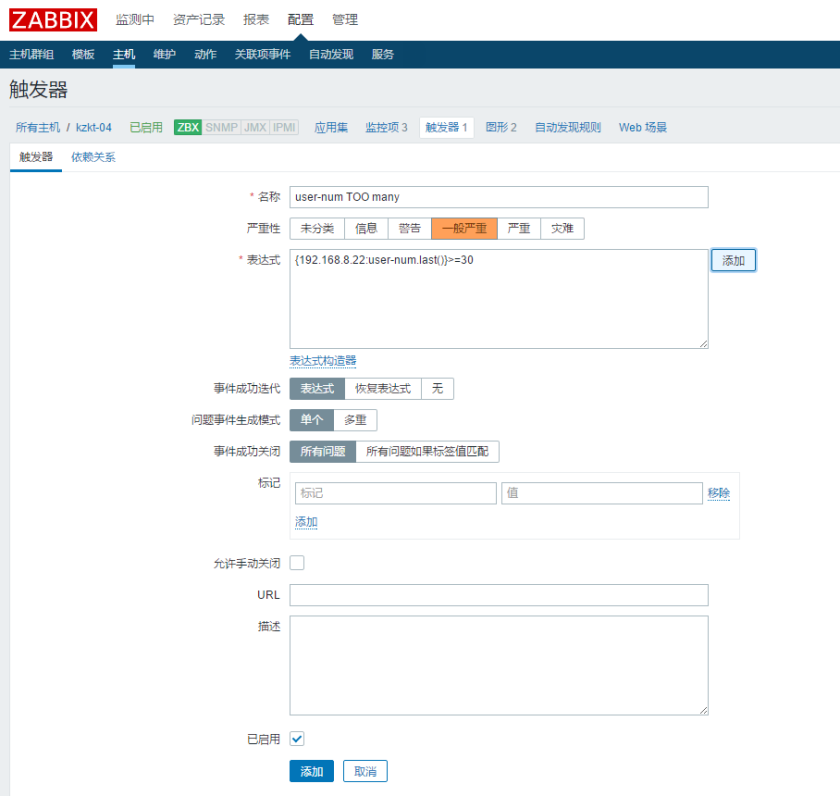Choose 单个 problem generation mode
This screenshot has width=840, height=796.
click(312, 420)
